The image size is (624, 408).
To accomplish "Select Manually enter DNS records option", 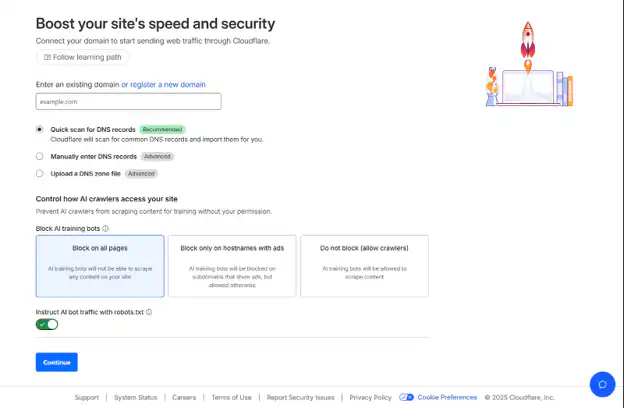I will [40, 156].
